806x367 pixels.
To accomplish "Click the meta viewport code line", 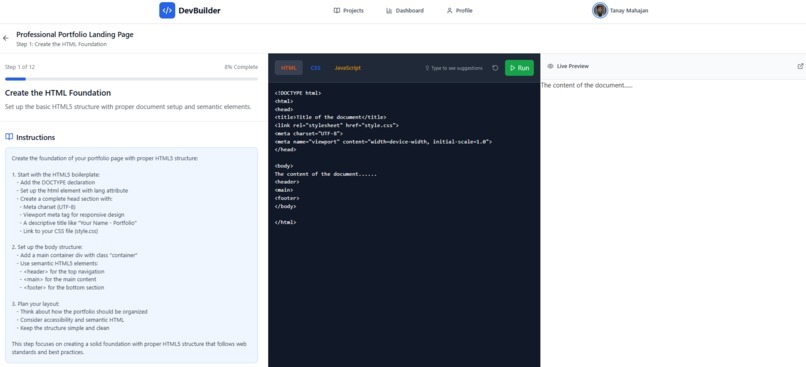I will 383,141.
